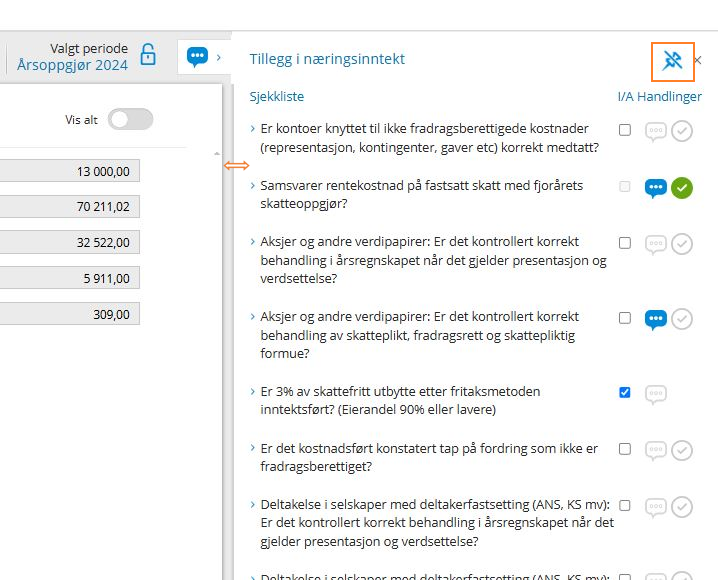Click the unlock padlock icon next to Årsoppgjør 2024
718x580 pixels.
[148, 54]
